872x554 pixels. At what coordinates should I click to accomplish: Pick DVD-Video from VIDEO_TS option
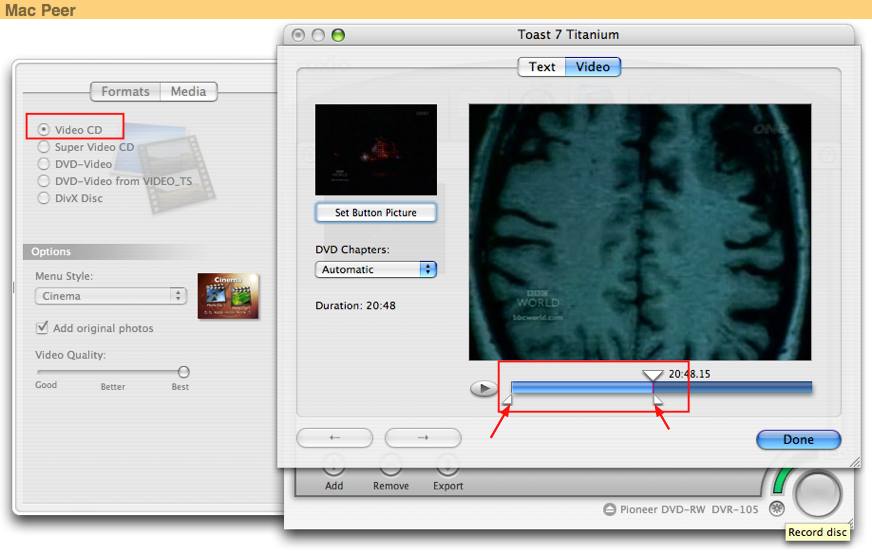tap(44, 181)
